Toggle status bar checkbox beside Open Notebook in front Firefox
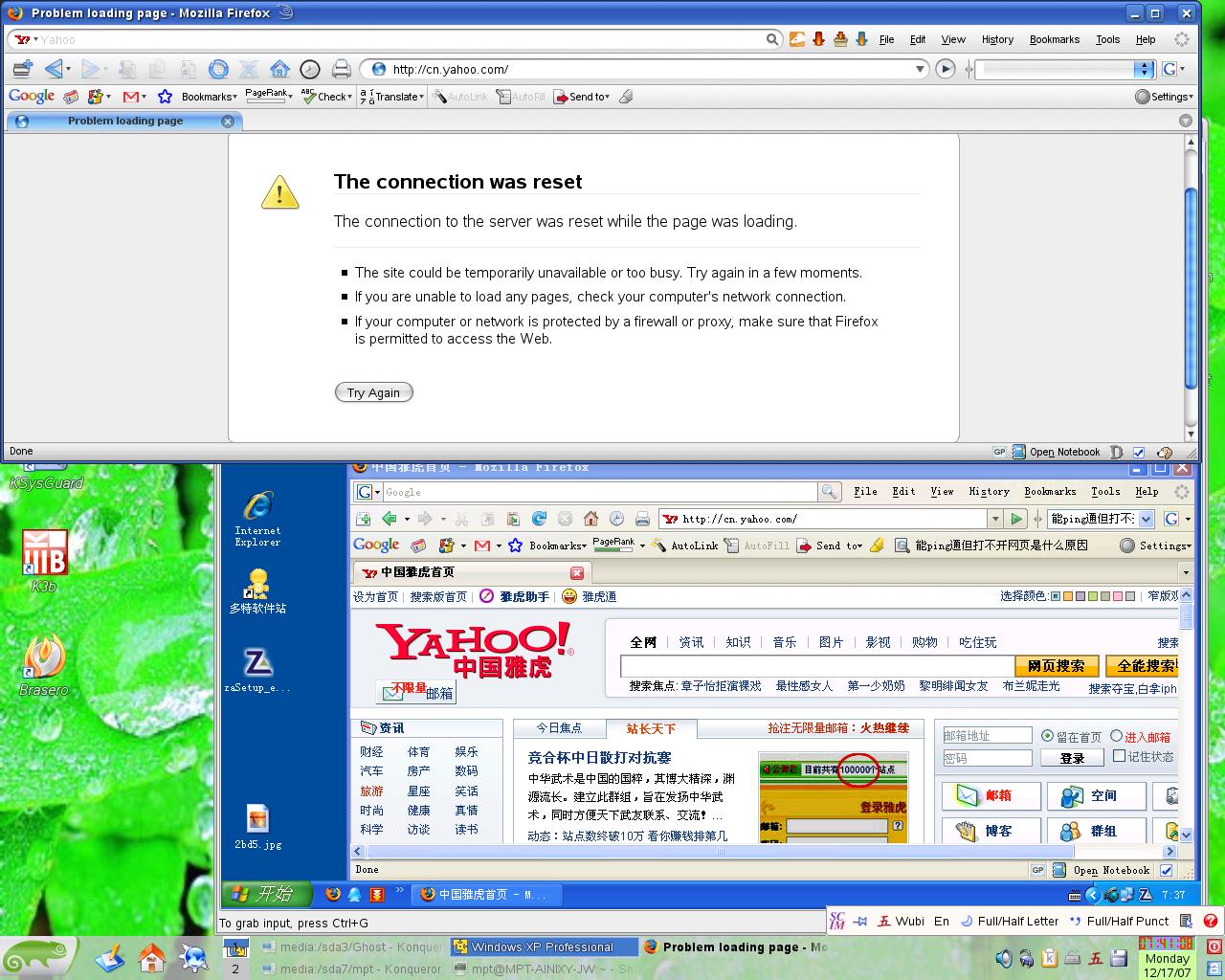Image resolution: width=1225 pixels, height=980 pixels. pos(1139,452)
